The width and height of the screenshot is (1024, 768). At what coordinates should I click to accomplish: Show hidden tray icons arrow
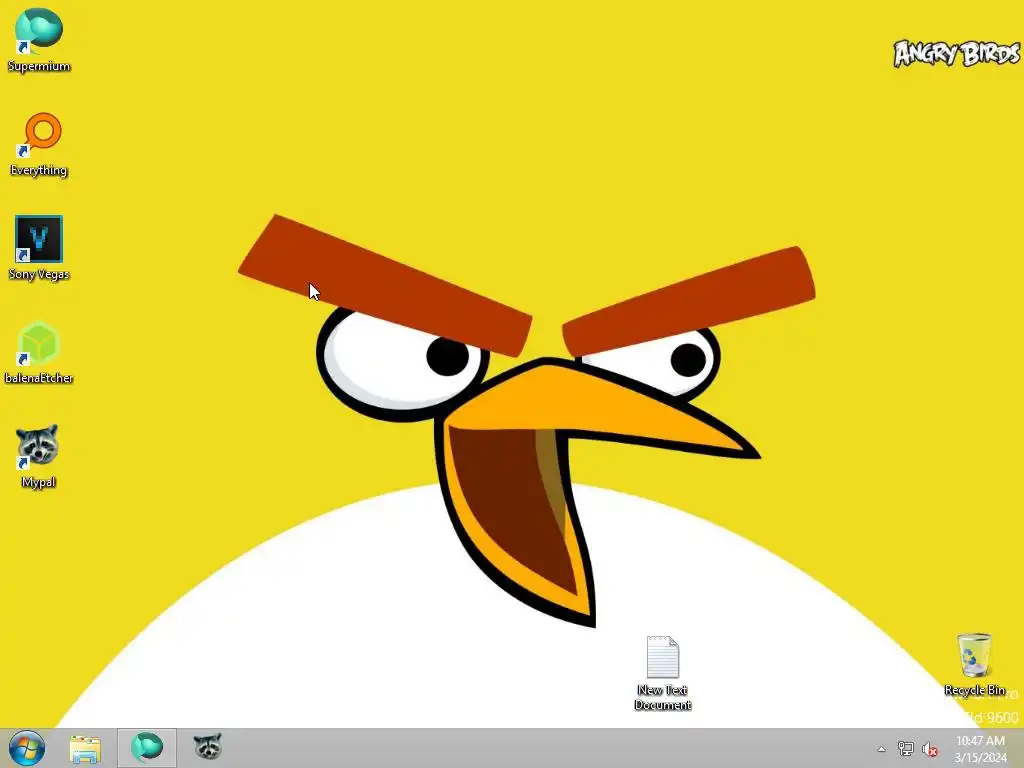(x=881, y=749)
